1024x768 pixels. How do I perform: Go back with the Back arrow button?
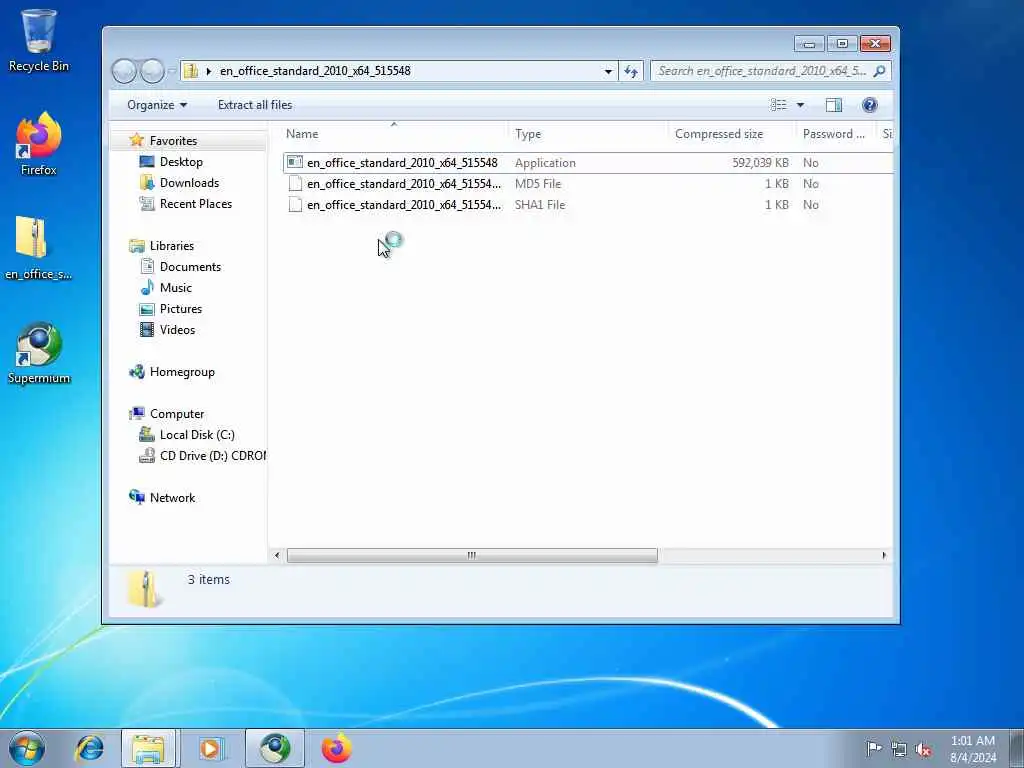pyautogui.click(x=124, y=71)
